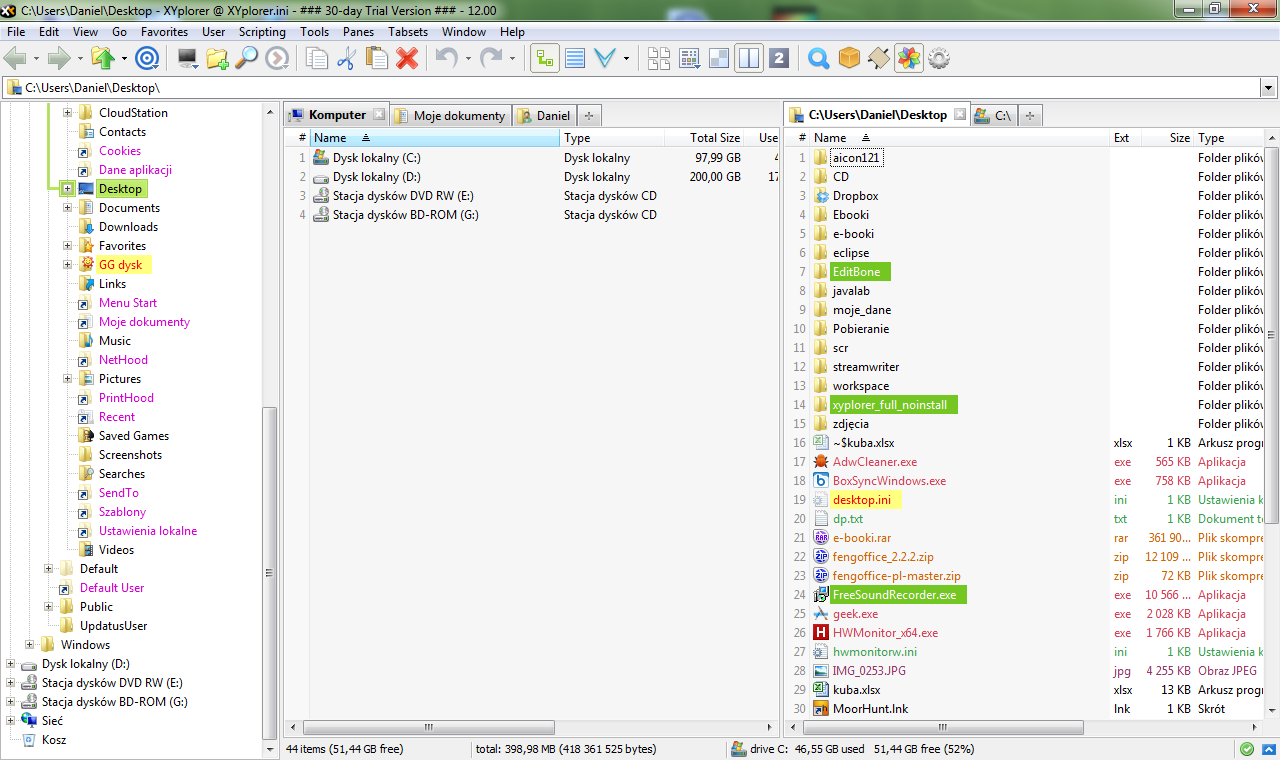Viewport: 1280px width, 760px height.
Task: Click the Back arrow toolbar icon
Action: coord(16,59)
